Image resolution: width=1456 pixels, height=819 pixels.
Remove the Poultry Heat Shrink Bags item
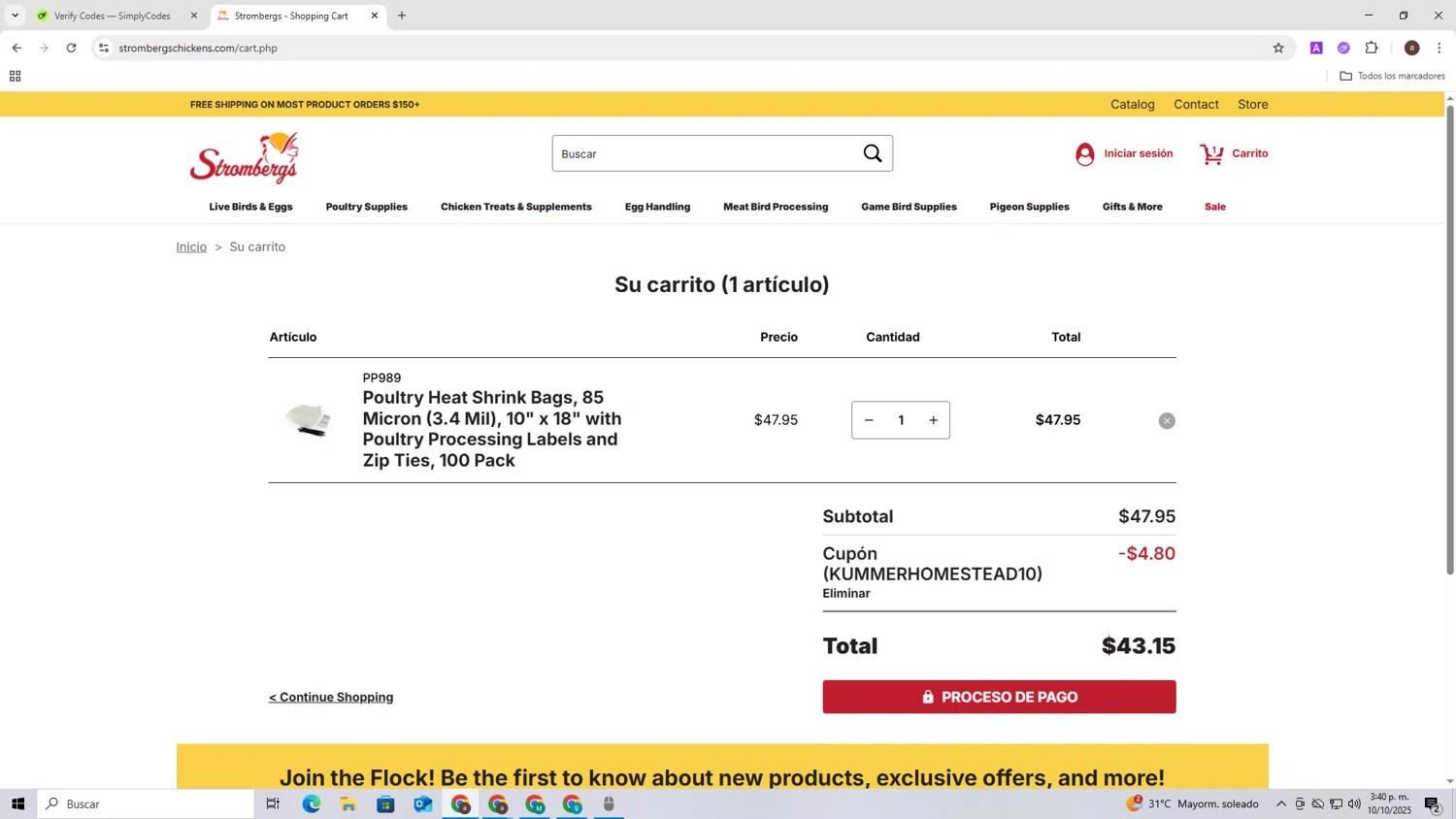pos(1167,420)
